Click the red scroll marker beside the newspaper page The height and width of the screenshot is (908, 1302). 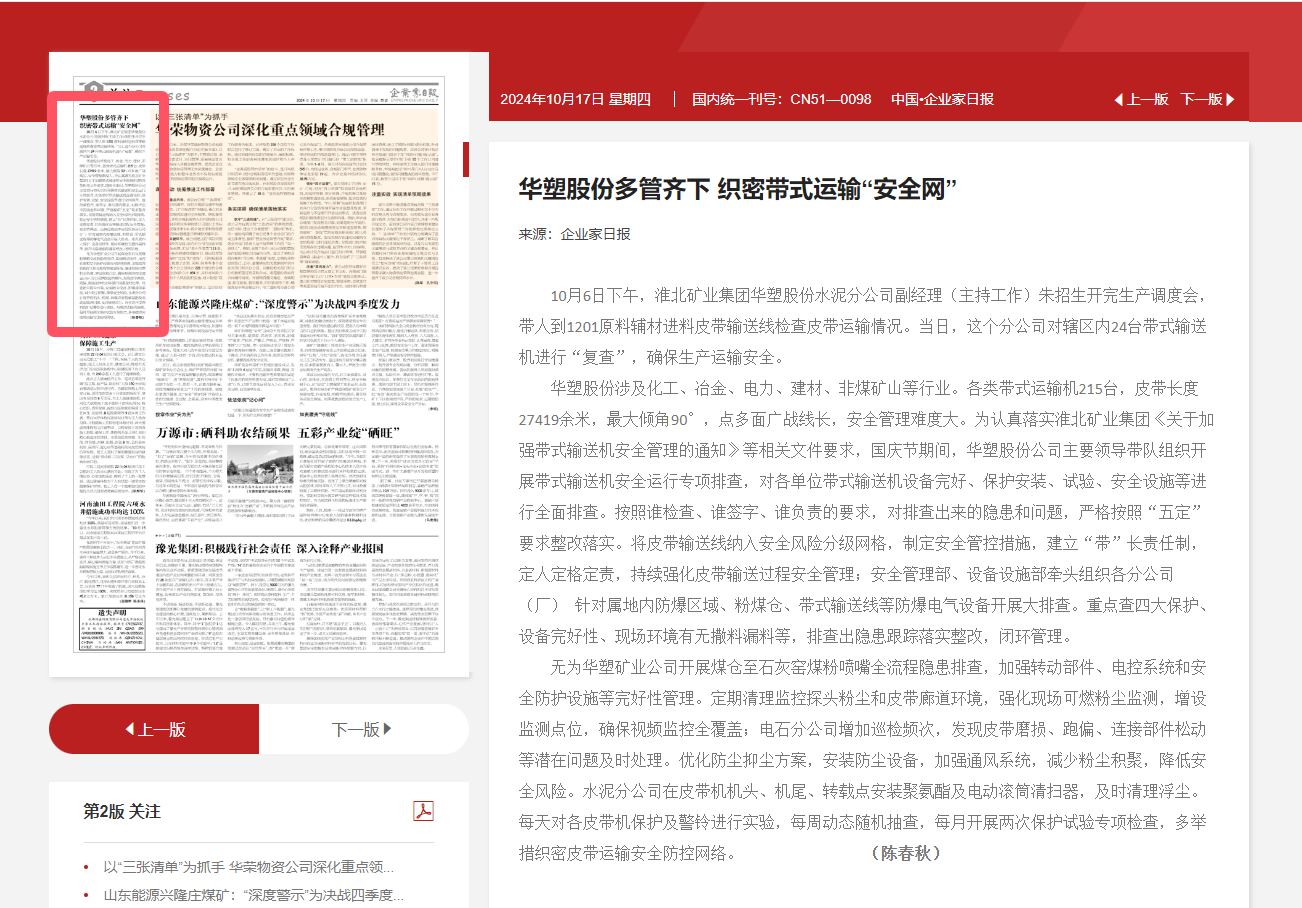click(465, 159)
